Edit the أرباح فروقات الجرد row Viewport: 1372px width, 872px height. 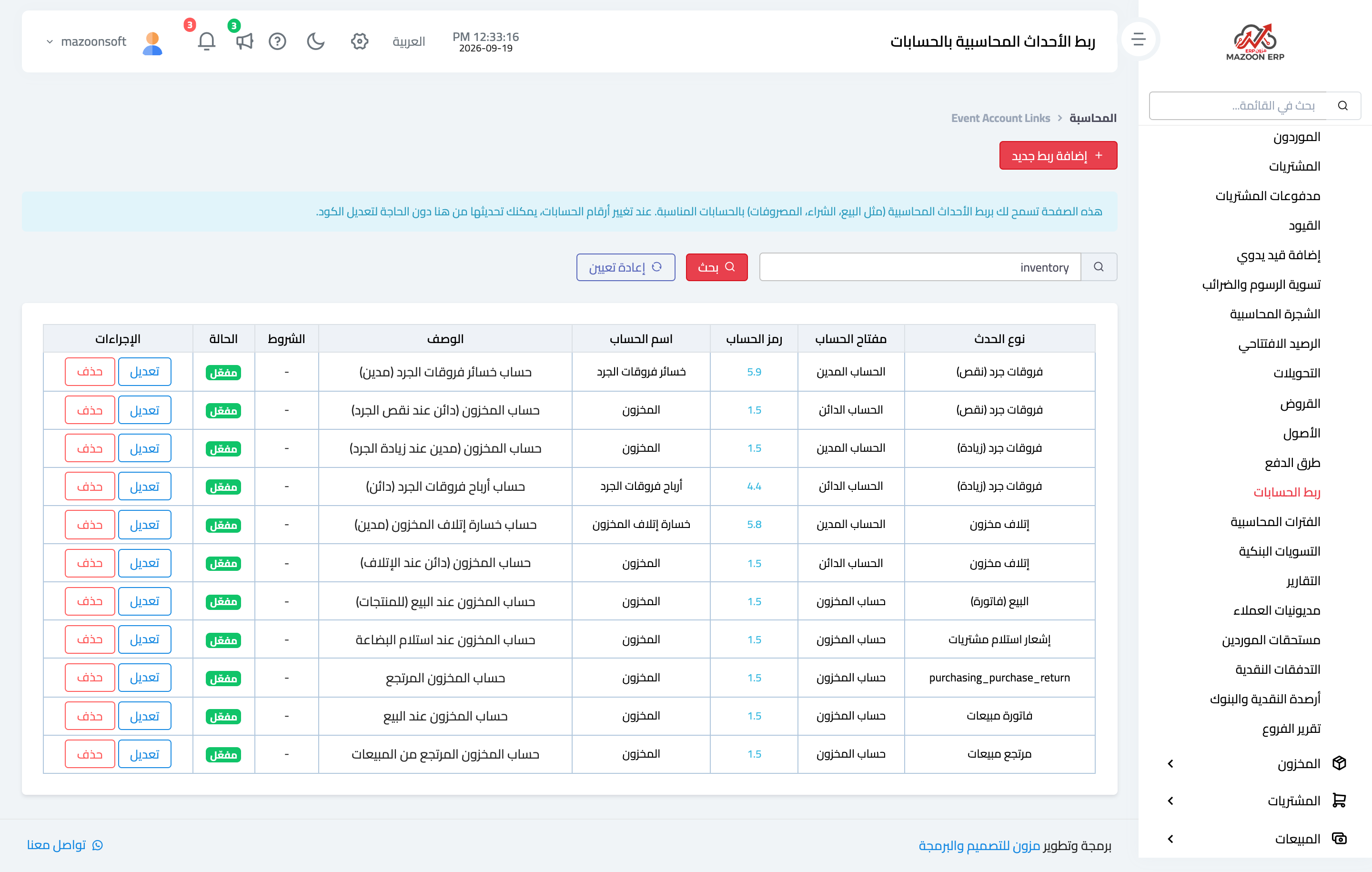[144, 487]
